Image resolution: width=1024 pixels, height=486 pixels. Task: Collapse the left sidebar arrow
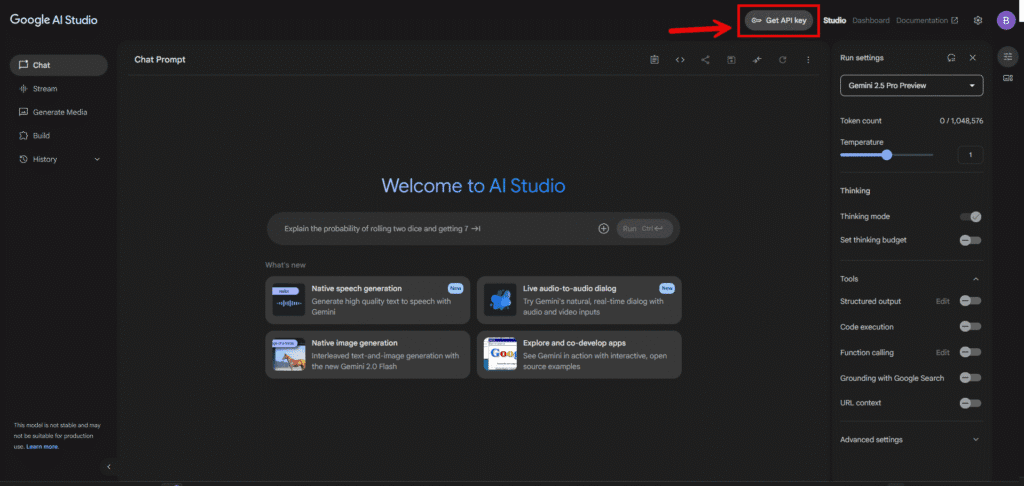pos(109,466)
